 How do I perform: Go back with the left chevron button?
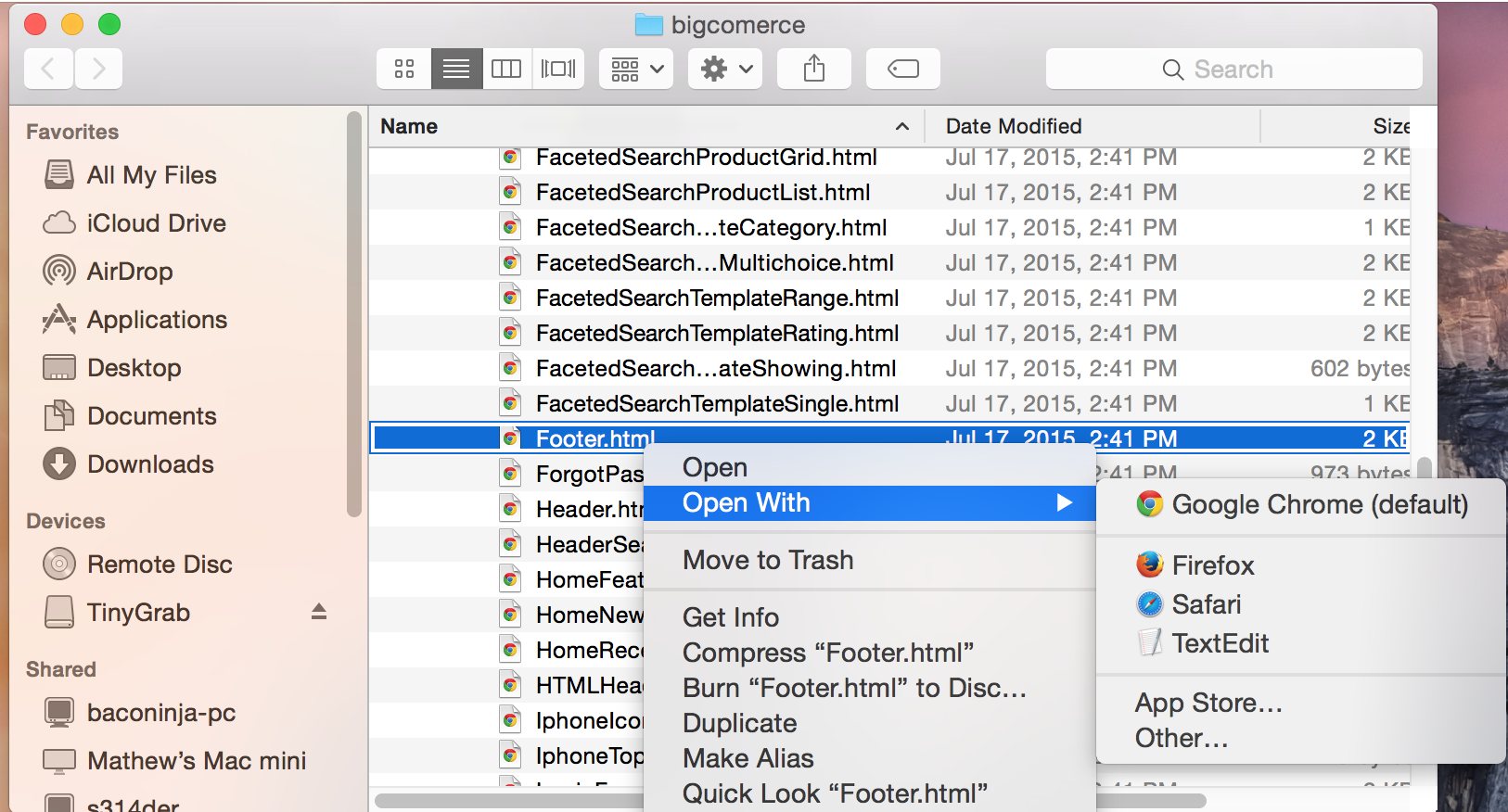[49, 69]
